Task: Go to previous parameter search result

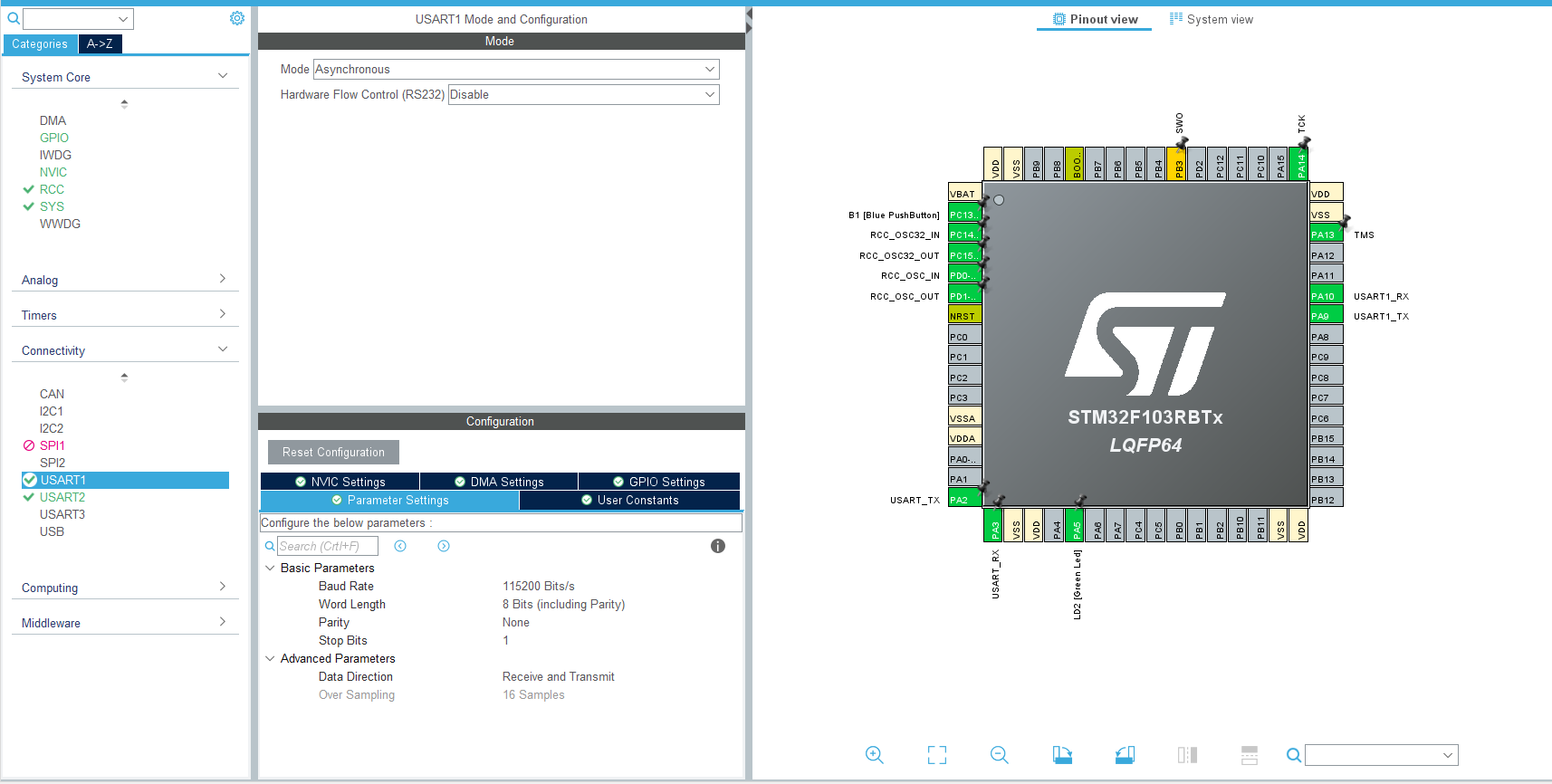Action: [400, 546]
